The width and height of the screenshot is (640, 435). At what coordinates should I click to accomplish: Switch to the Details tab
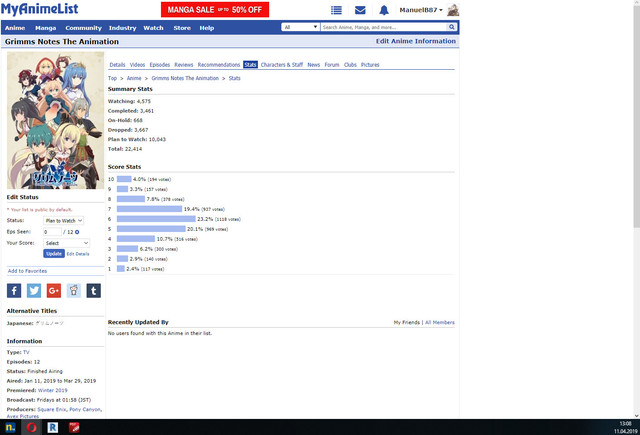click(x=117, y=64)
